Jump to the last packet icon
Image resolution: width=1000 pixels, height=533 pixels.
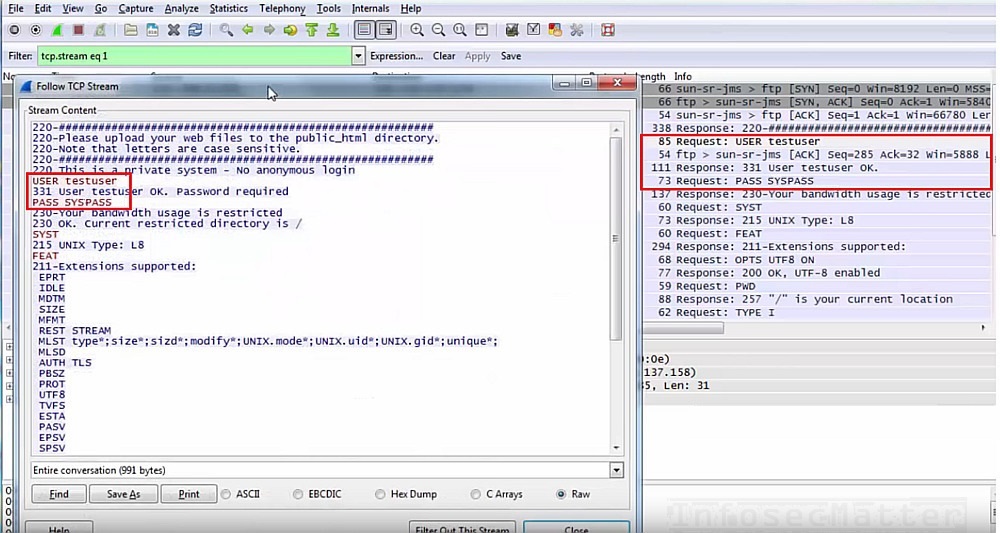tap(333, 30)
